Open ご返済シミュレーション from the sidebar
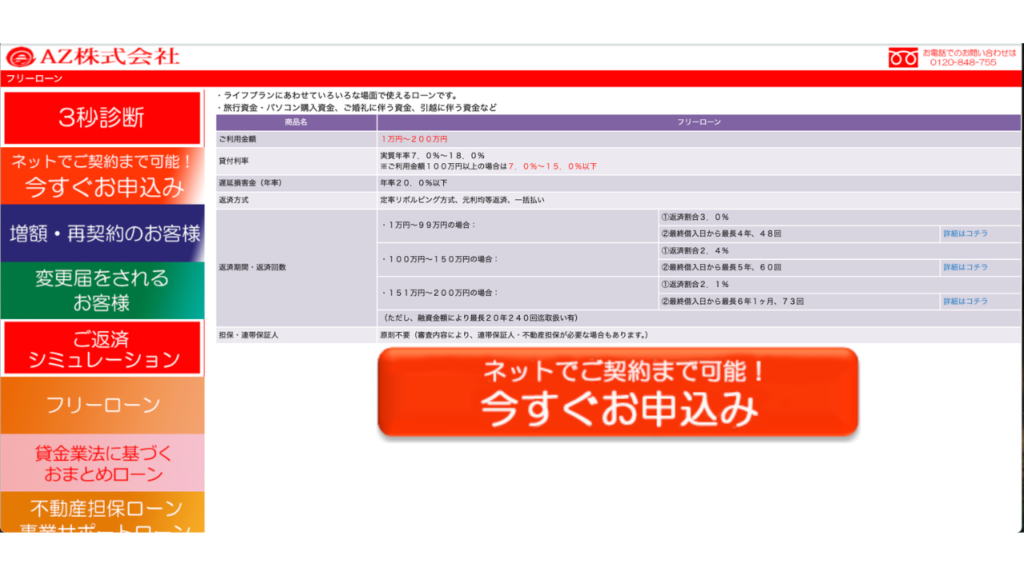 pyautogui.click(x=102, y=348)
